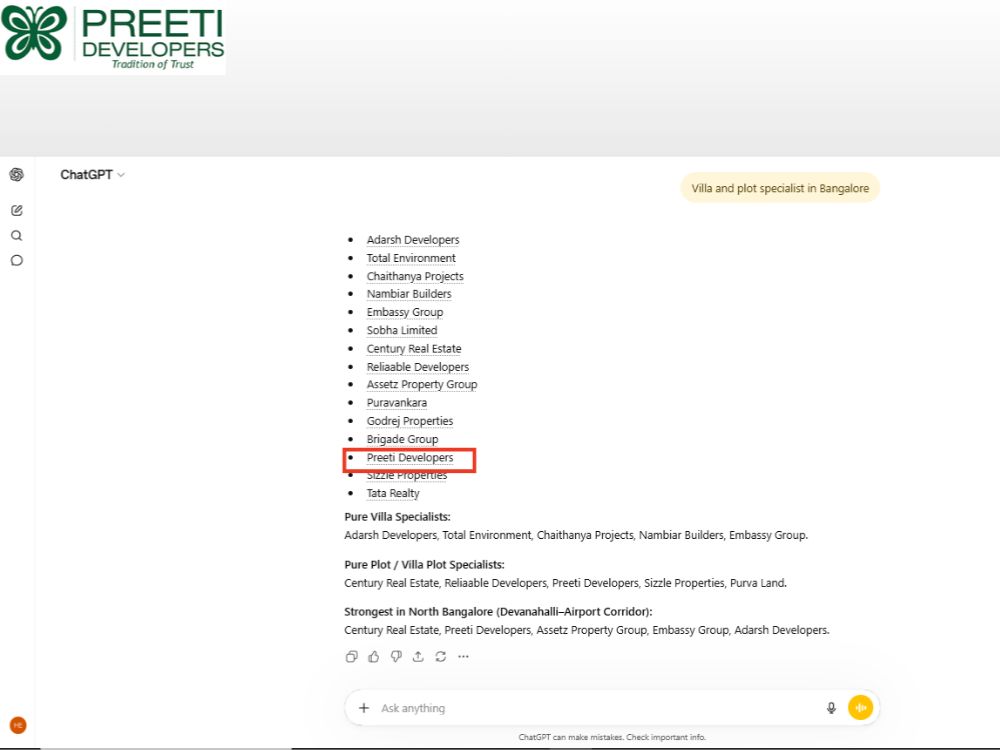The height and width of the screenshot is (750, 1000).
Task: Open the Sizzle Properties link
Action: coord(406,476)
